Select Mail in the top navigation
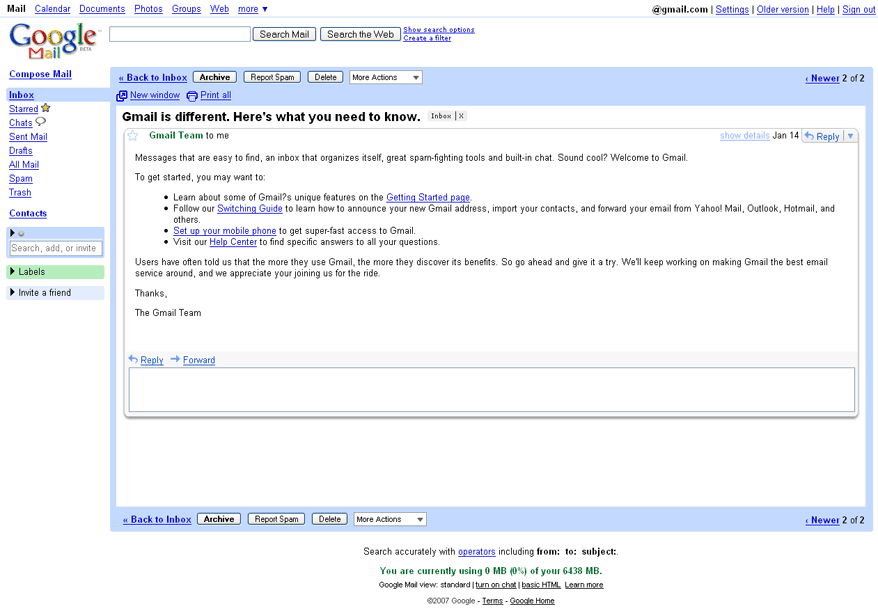 tap(16, 9)
